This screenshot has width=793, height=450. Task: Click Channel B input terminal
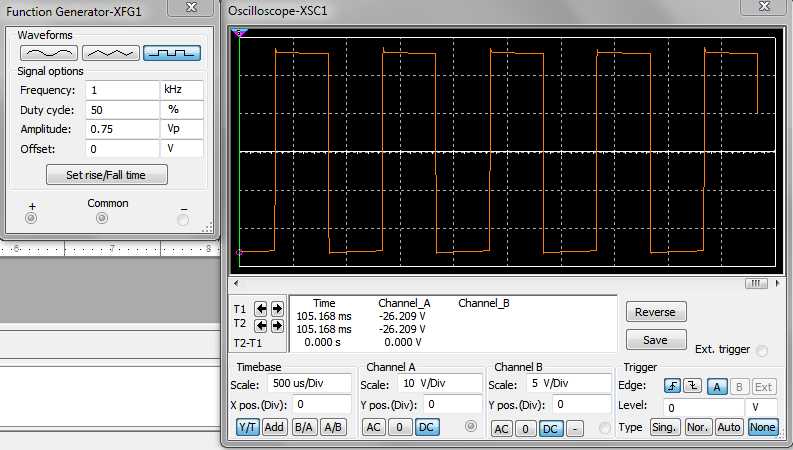click(x=604, y=428)
